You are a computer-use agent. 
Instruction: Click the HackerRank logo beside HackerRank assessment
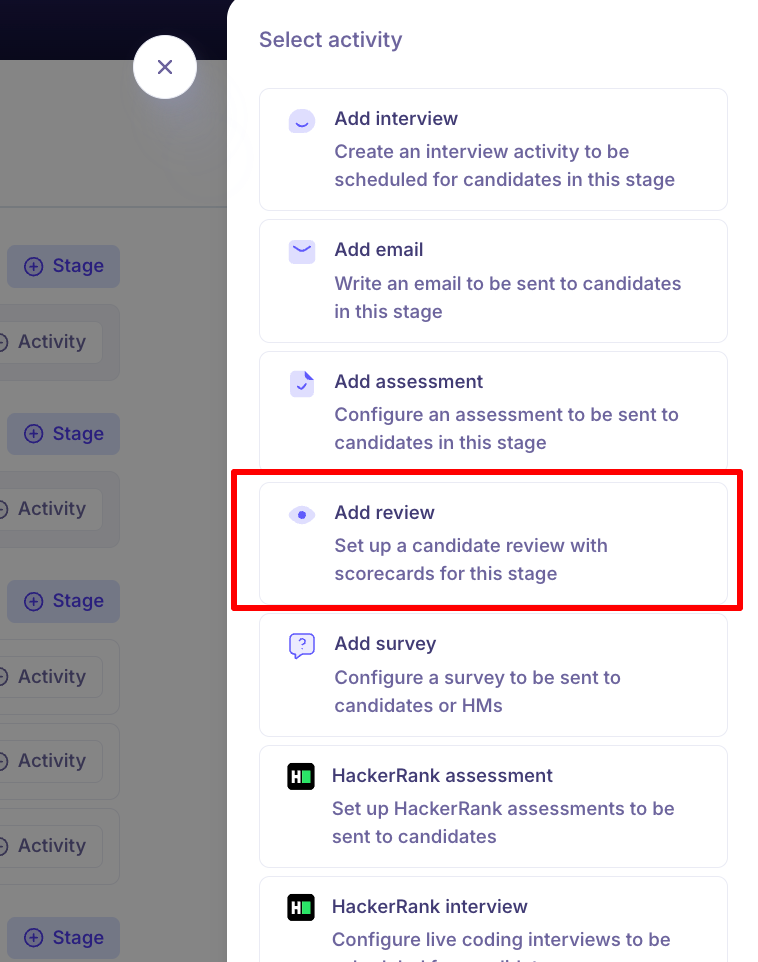300,776
